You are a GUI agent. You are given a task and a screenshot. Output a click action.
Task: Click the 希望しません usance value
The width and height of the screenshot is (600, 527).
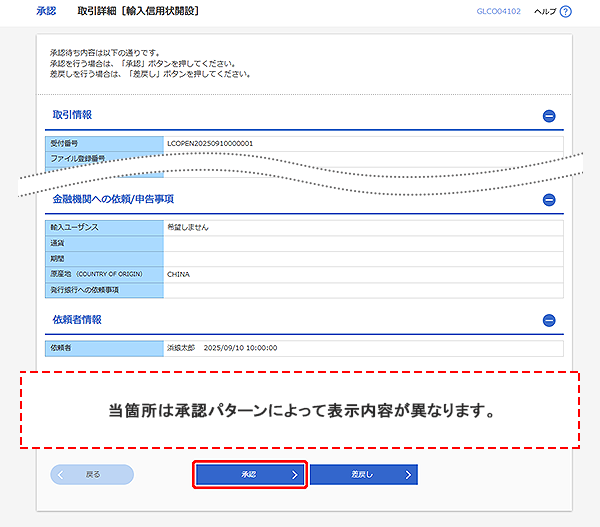point(188,227)
